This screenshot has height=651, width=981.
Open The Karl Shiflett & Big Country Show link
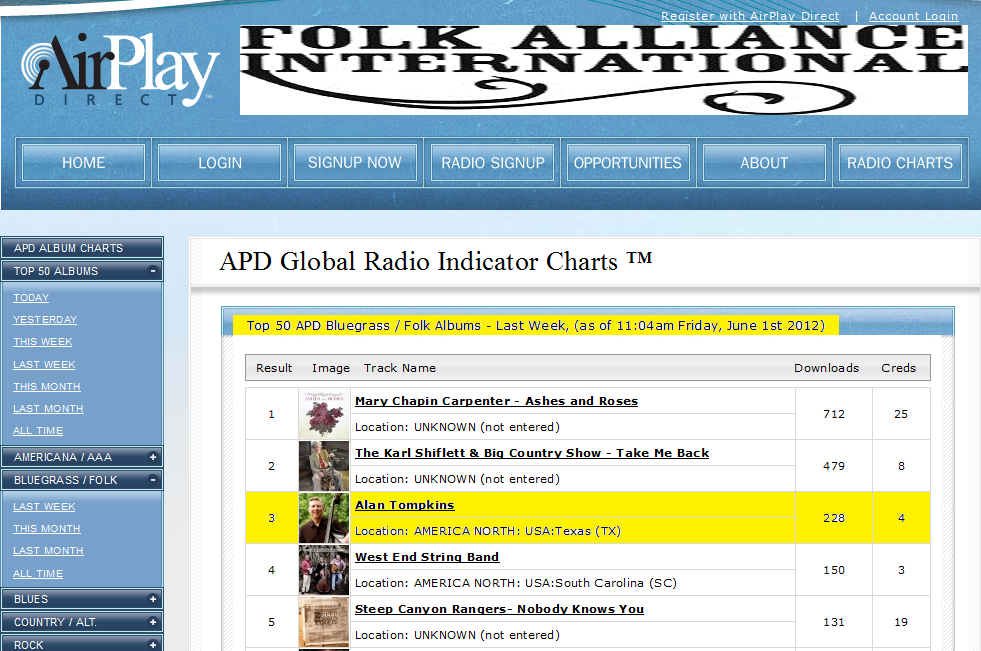click(x=532, y=453)
